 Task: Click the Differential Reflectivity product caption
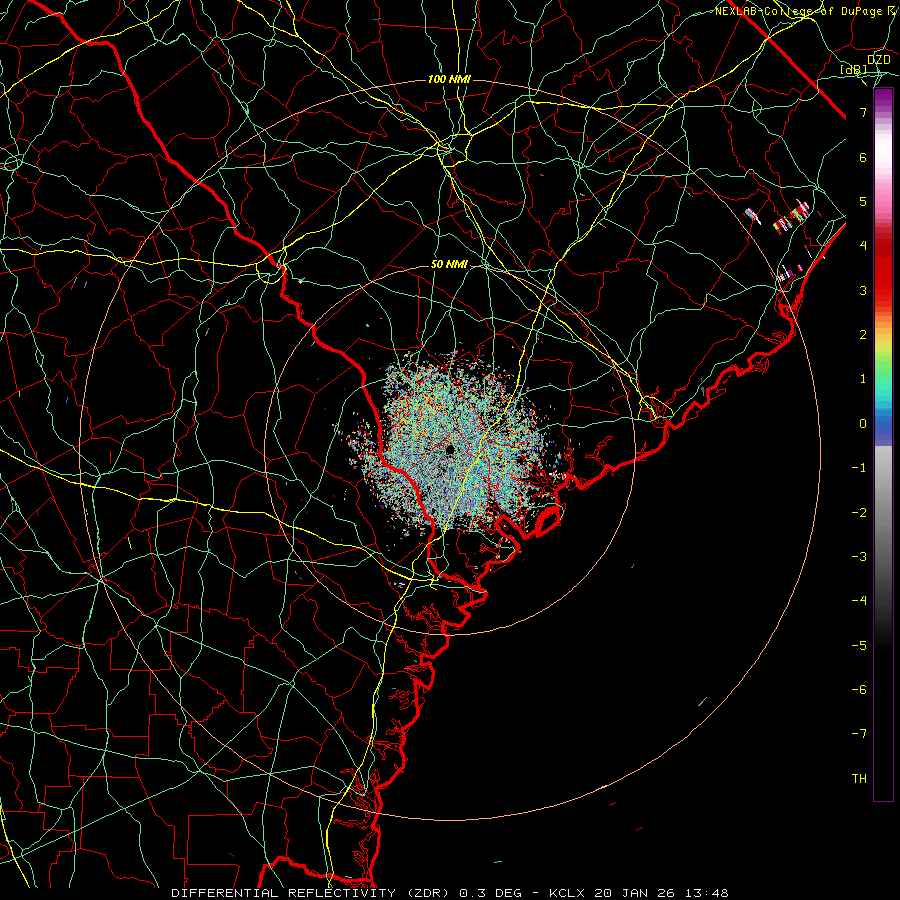[x=450, y=893]
